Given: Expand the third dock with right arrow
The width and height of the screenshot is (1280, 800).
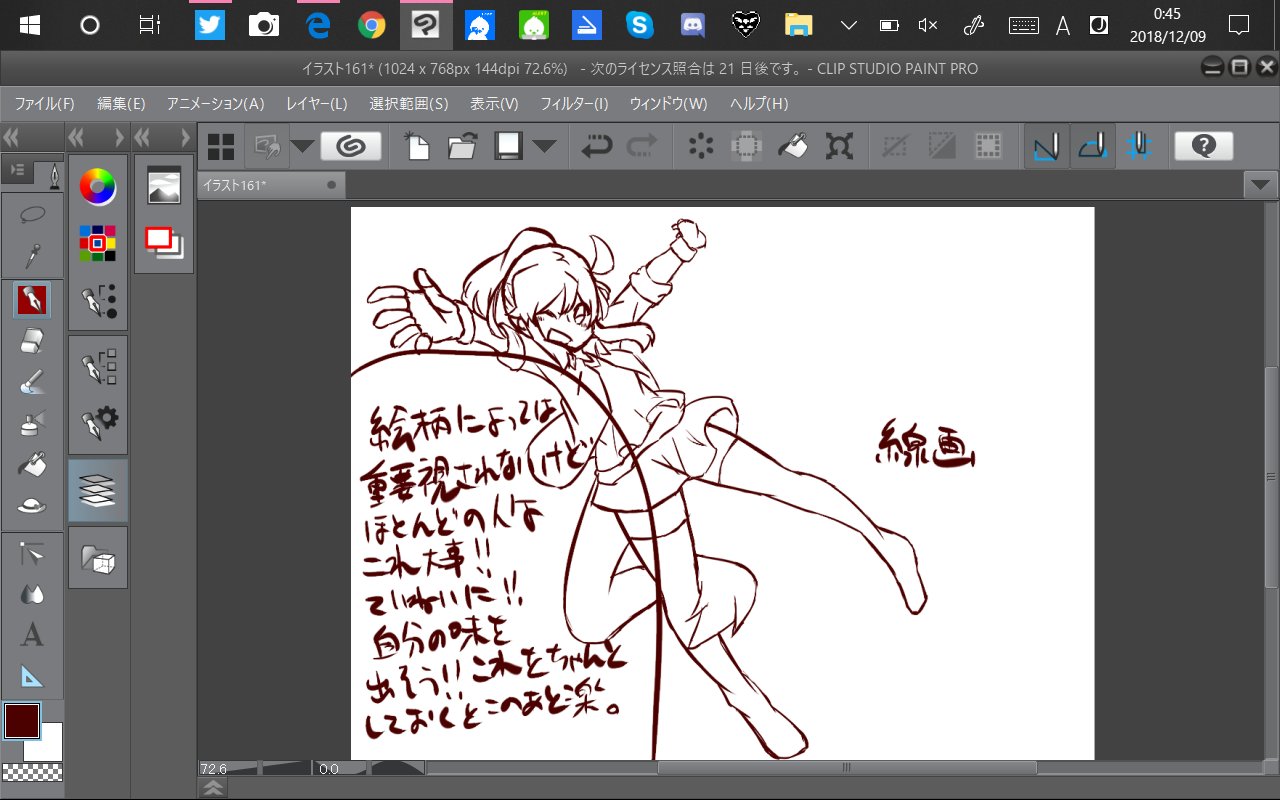Looking at the screenshot, I should tap(185, 137).
